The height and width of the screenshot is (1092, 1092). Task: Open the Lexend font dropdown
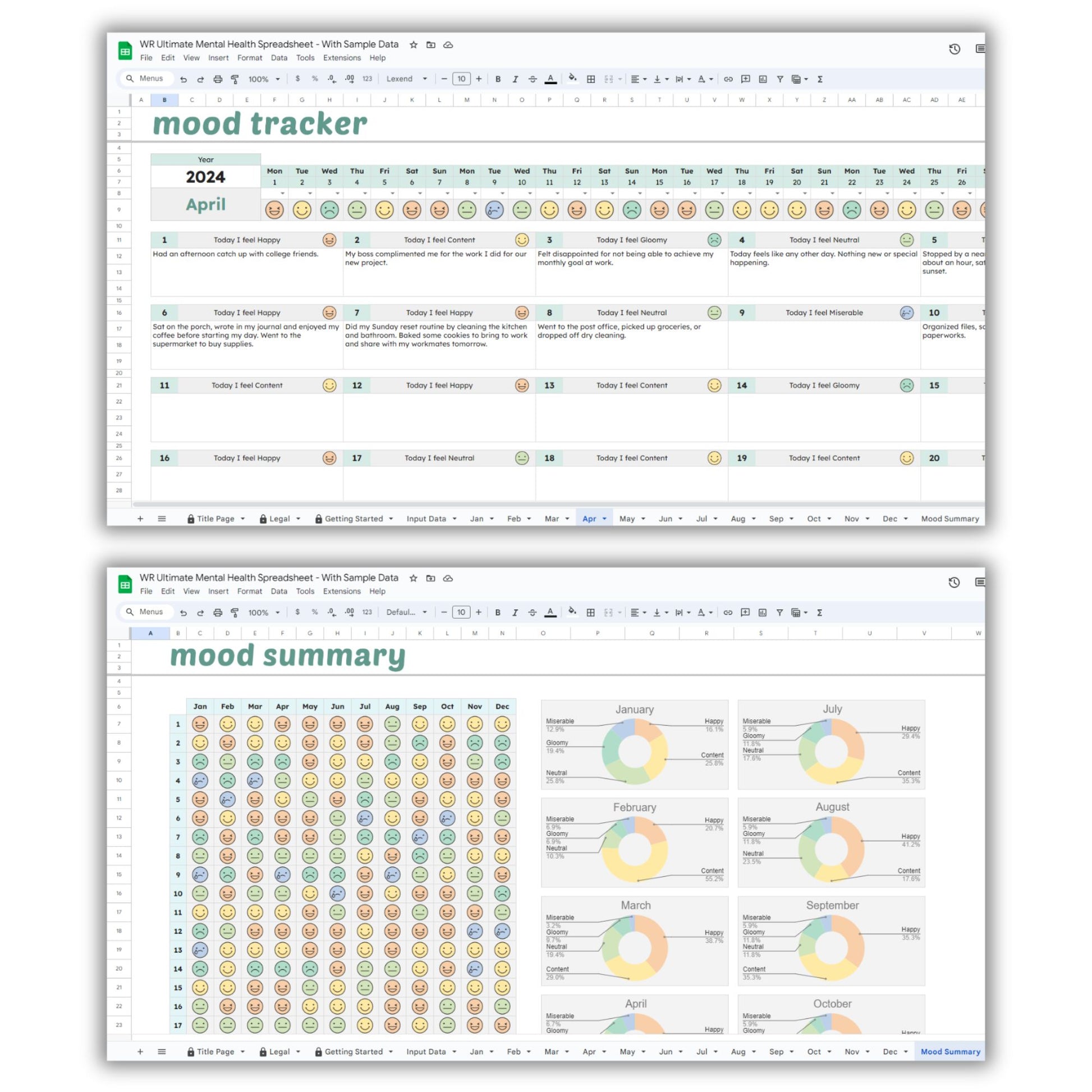point(406,79)
